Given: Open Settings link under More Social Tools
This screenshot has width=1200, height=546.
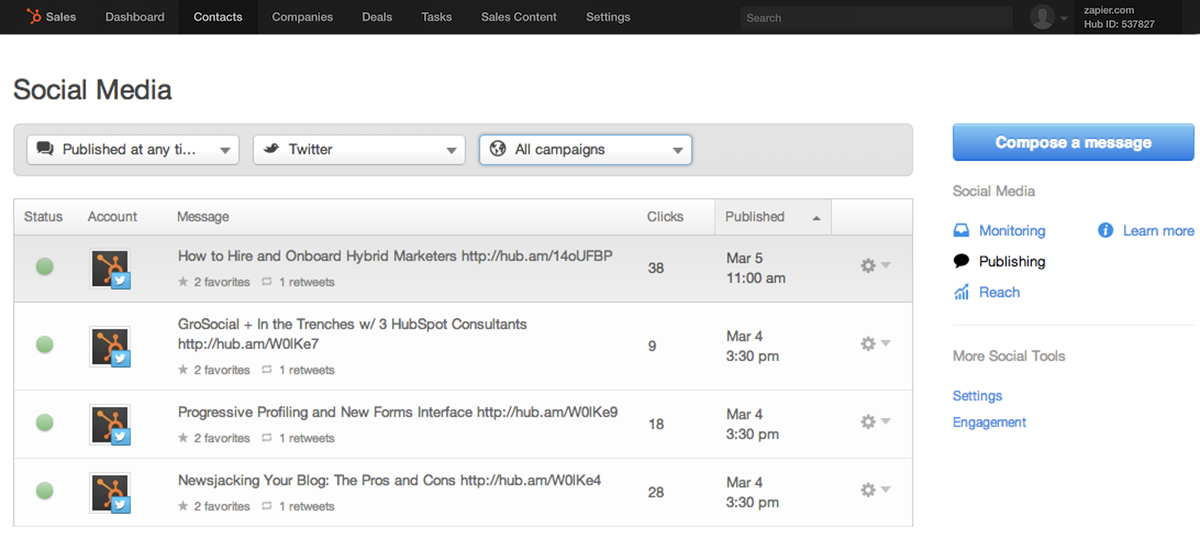Looking at the screenshot, I should [977, 396].
